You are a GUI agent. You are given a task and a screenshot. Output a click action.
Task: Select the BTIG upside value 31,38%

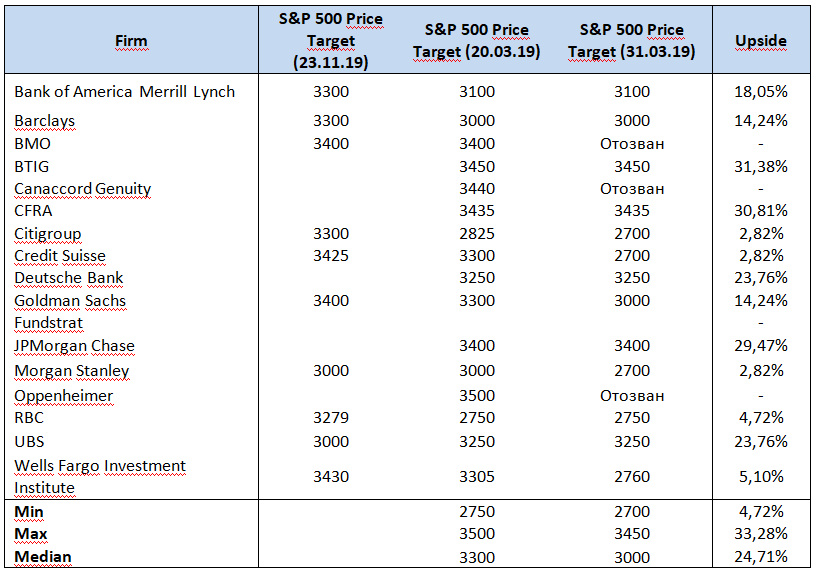click(761, 166)
